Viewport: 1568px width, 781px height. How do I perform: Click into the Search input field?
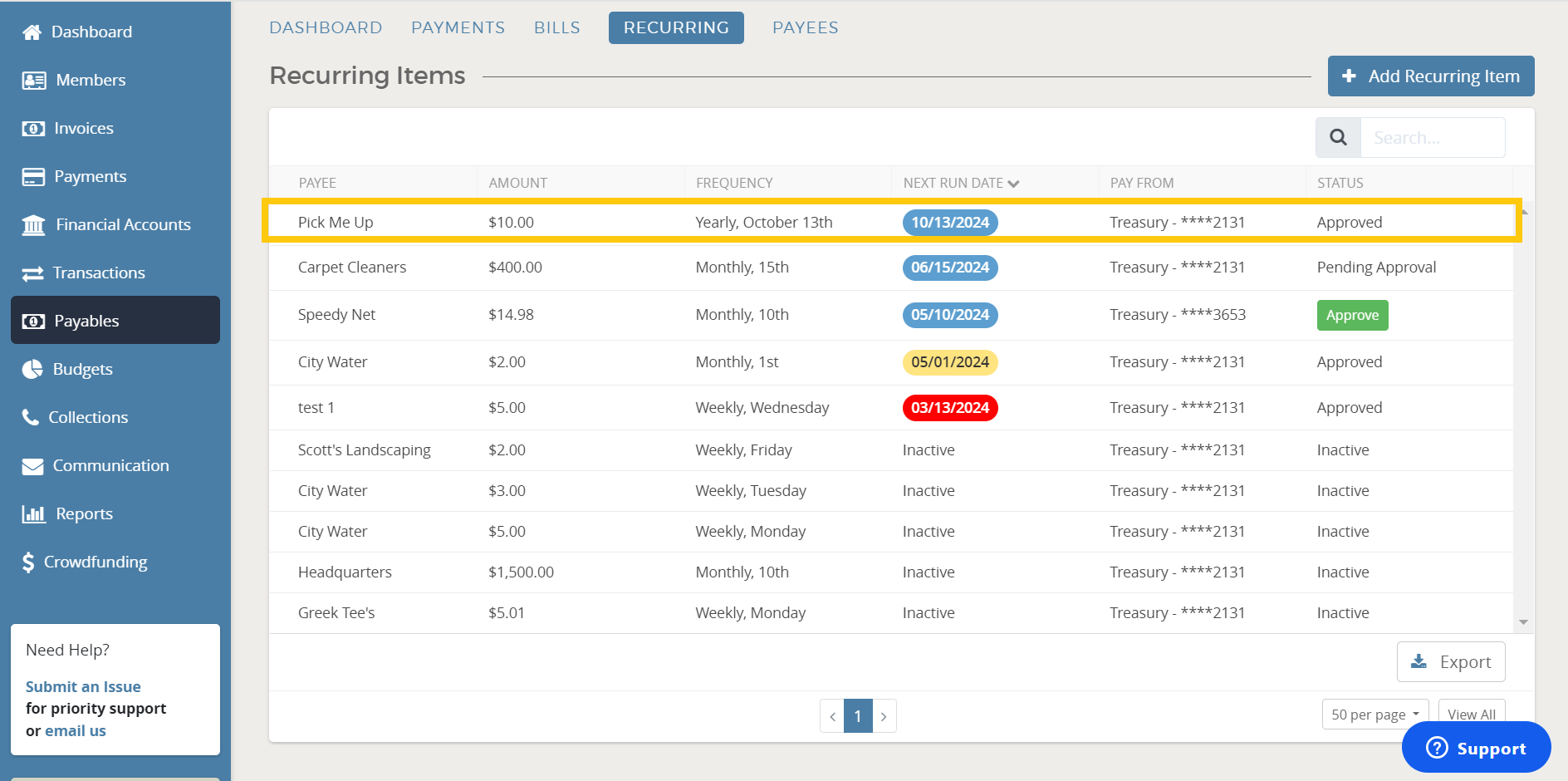(x=1432, y=138)
